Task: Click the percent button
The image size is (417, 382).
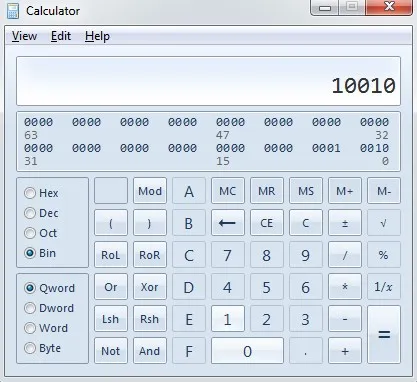Action: (384, 255)
